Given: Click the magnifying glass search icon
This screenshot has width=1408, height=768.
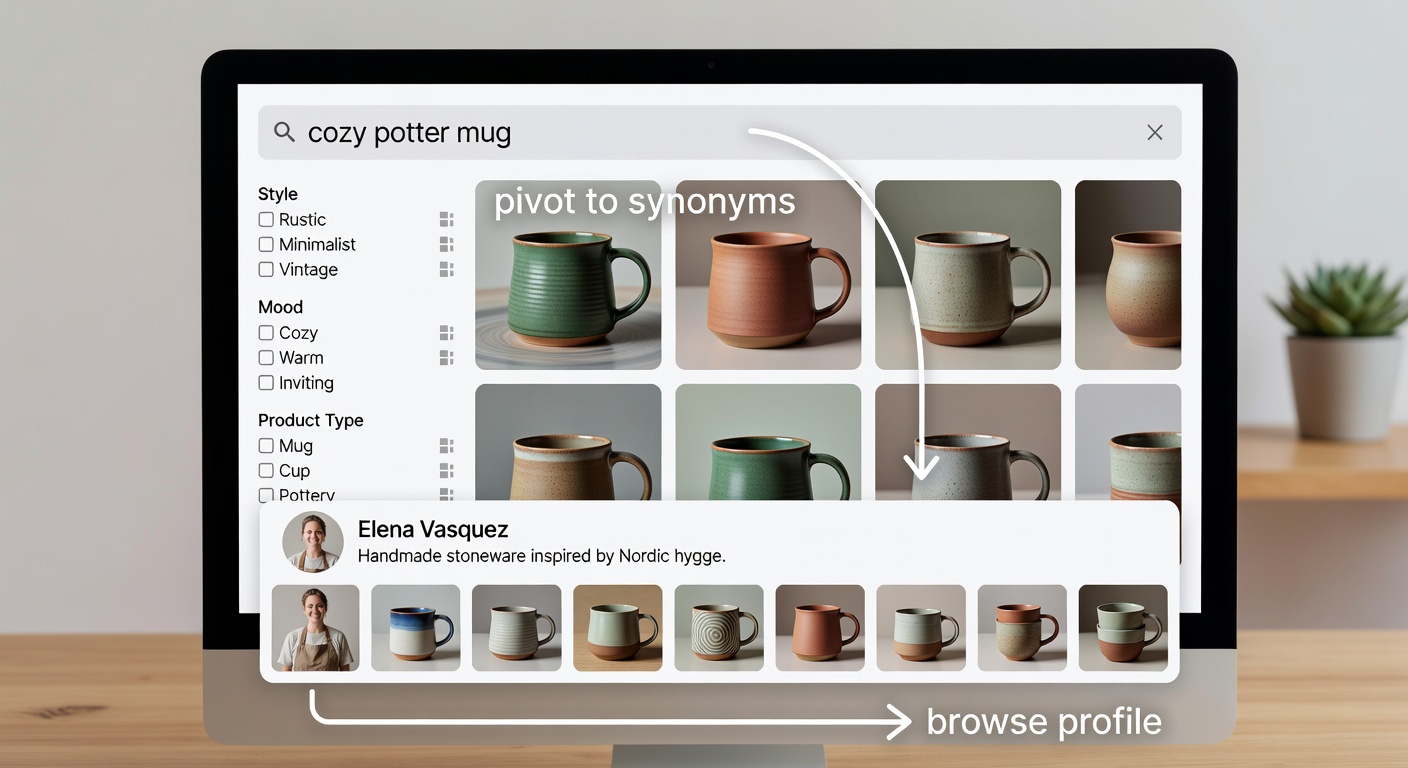Looking at the screenshot, I should (284, 132).
